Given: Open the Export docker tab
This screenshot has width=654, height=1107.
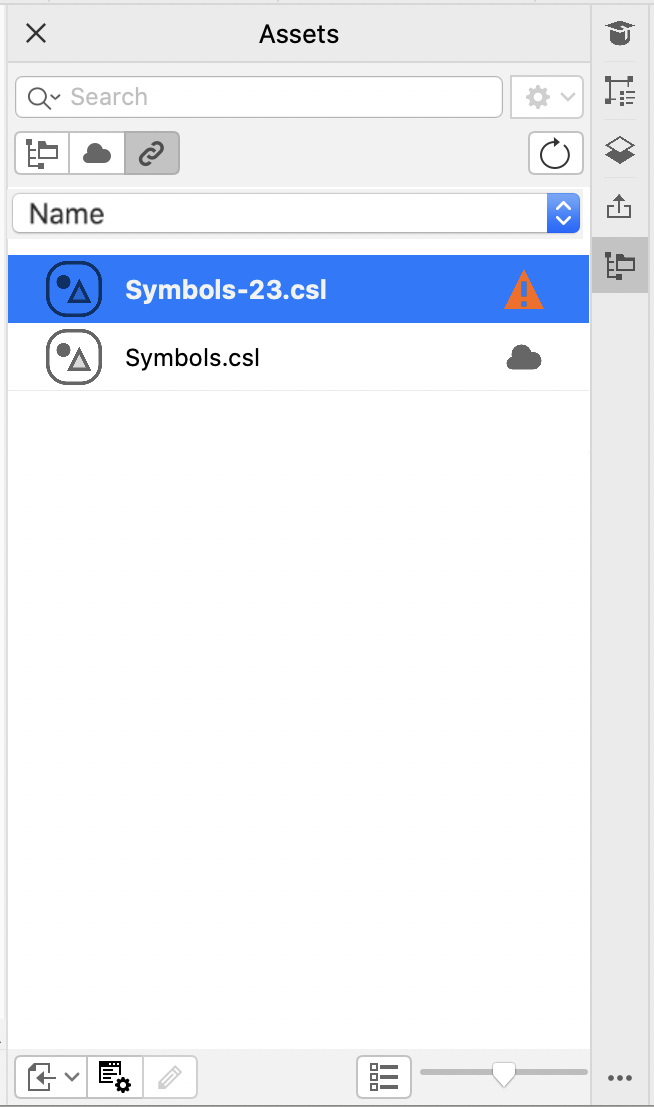Looking at the screenshot, I should (620, 207).
